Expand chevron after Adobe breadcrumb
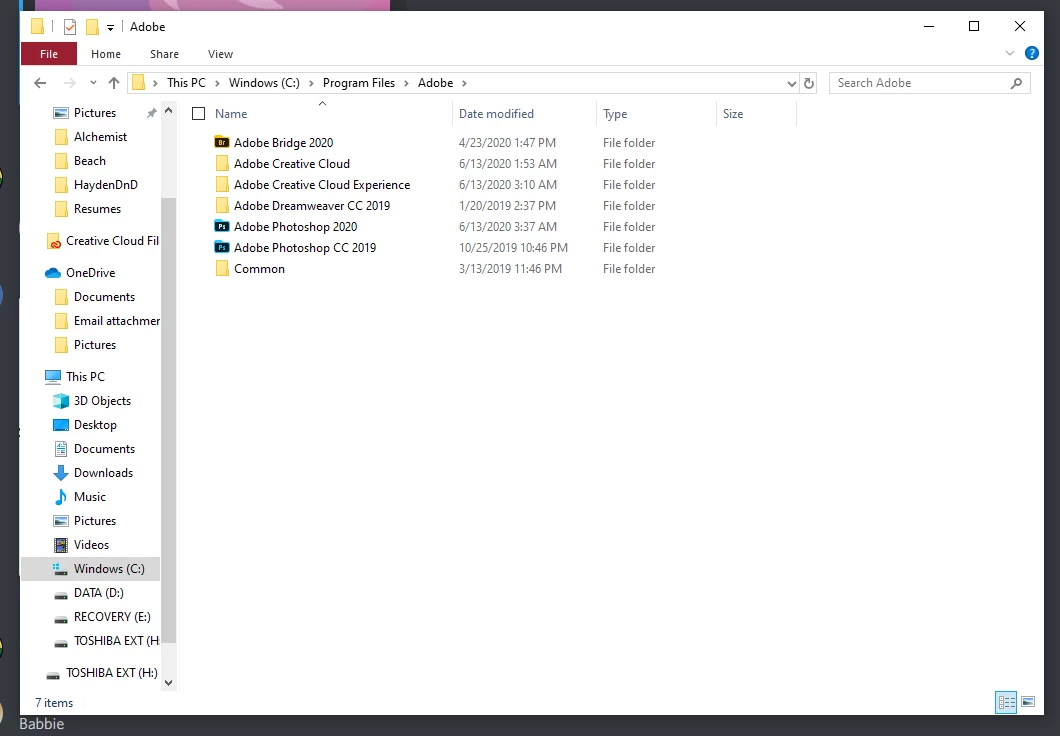Screen dimensions: 1060x736 464,83
